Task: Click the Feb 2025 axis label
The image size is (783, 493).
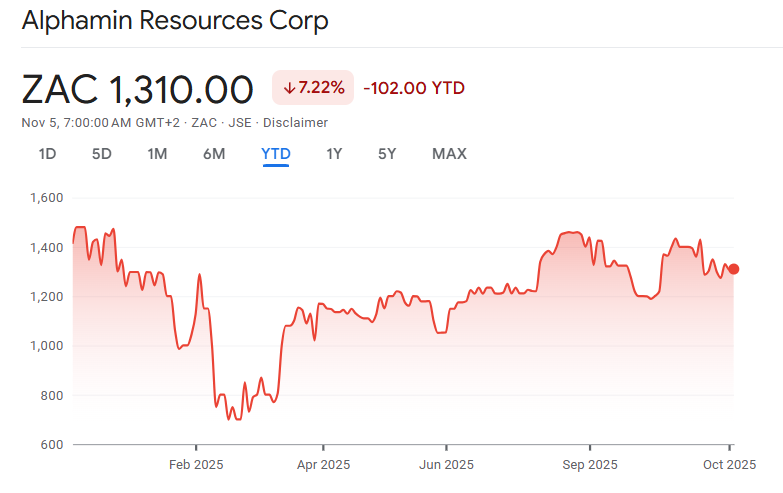Action: 196,464
